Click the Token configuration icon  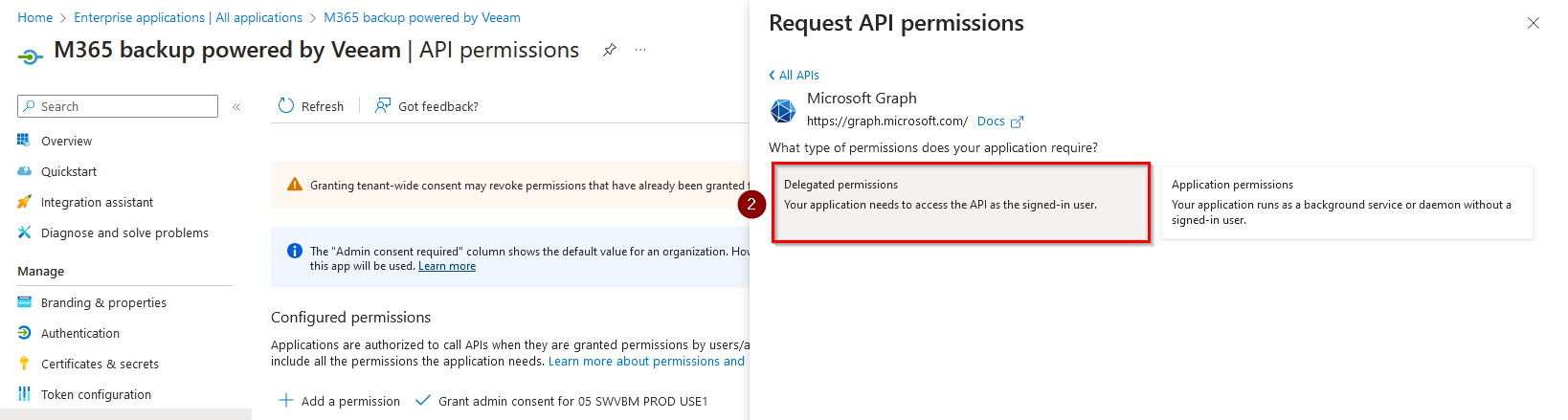(24, 394)
